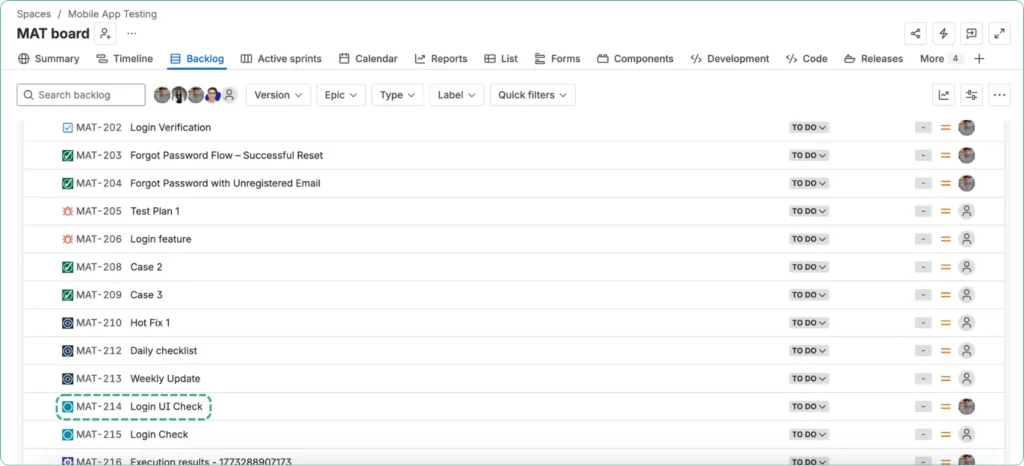The image size is (1024, 466).
Task: Click the bug icon of MAT-206
Action: coord(67,239)
